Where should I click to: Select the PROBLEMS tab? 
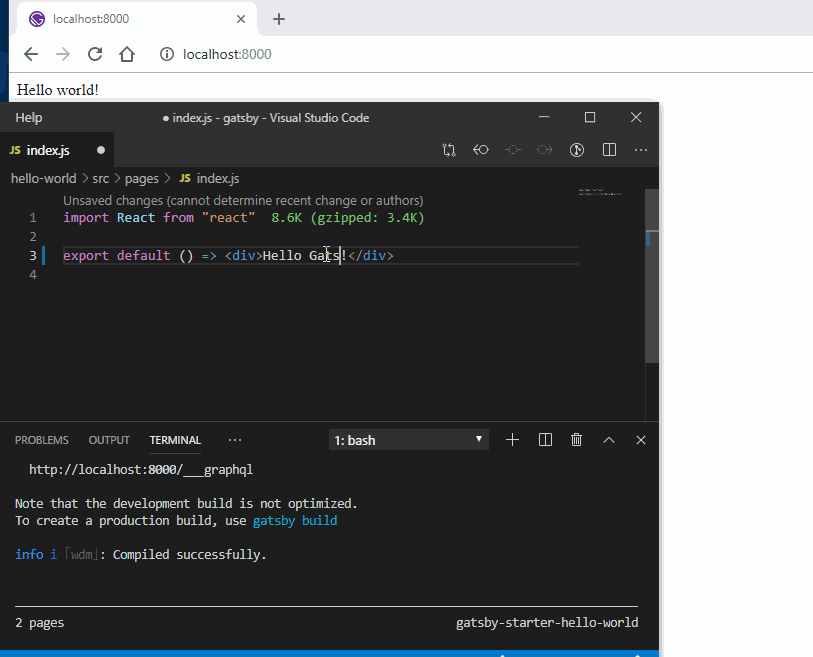click(x=41, y=440)
